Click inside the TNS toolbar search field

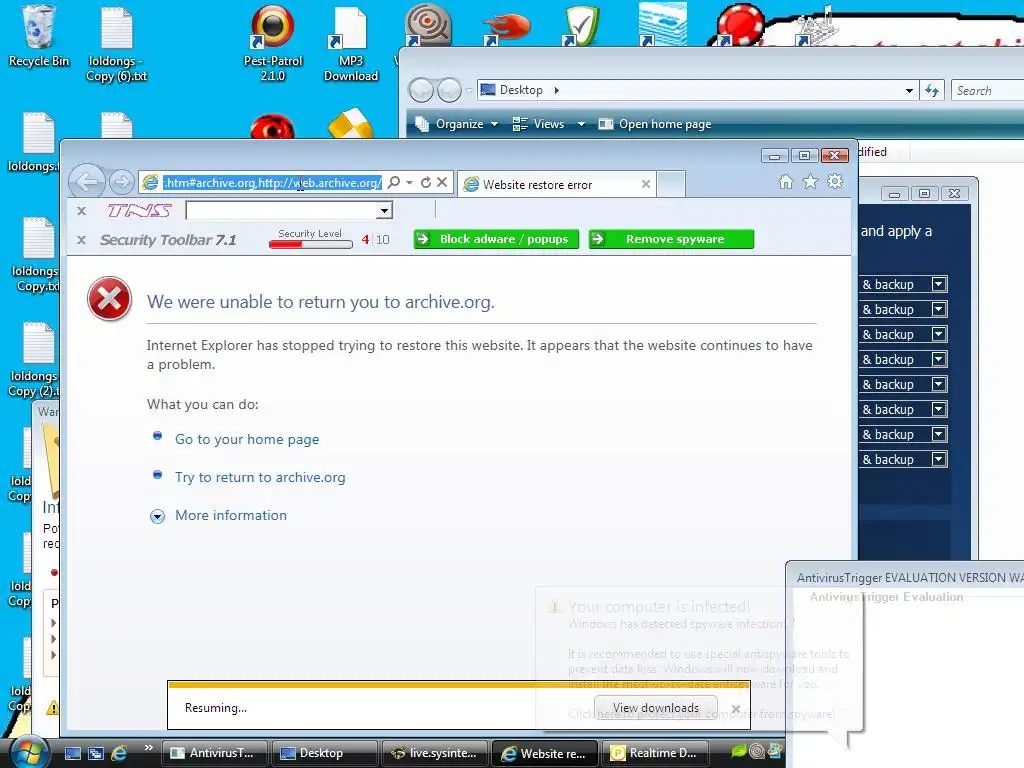(281, 210)
